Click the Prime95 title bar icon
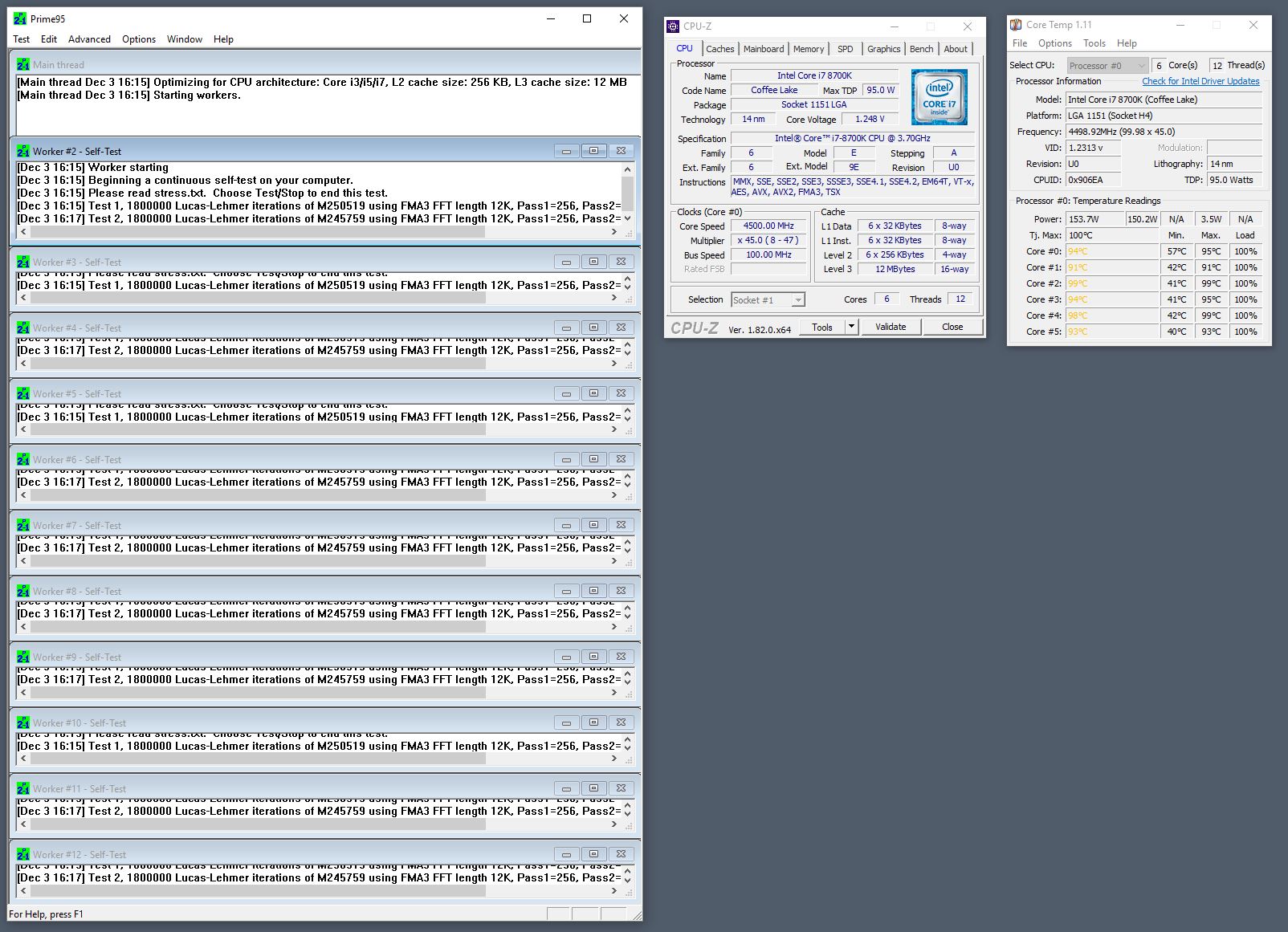Screen dimensions: 1288x932 [x=20, y=18]
